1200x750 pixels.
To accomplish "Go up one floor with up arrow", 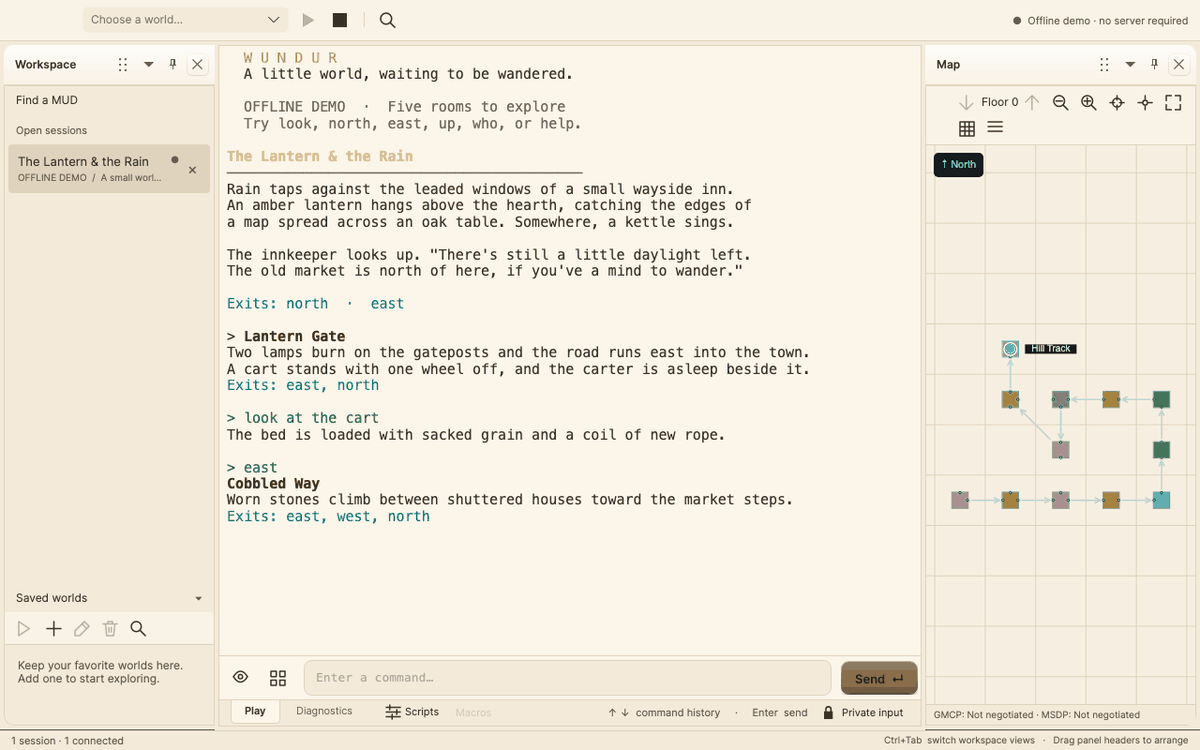I will [x=1032, y=102].
